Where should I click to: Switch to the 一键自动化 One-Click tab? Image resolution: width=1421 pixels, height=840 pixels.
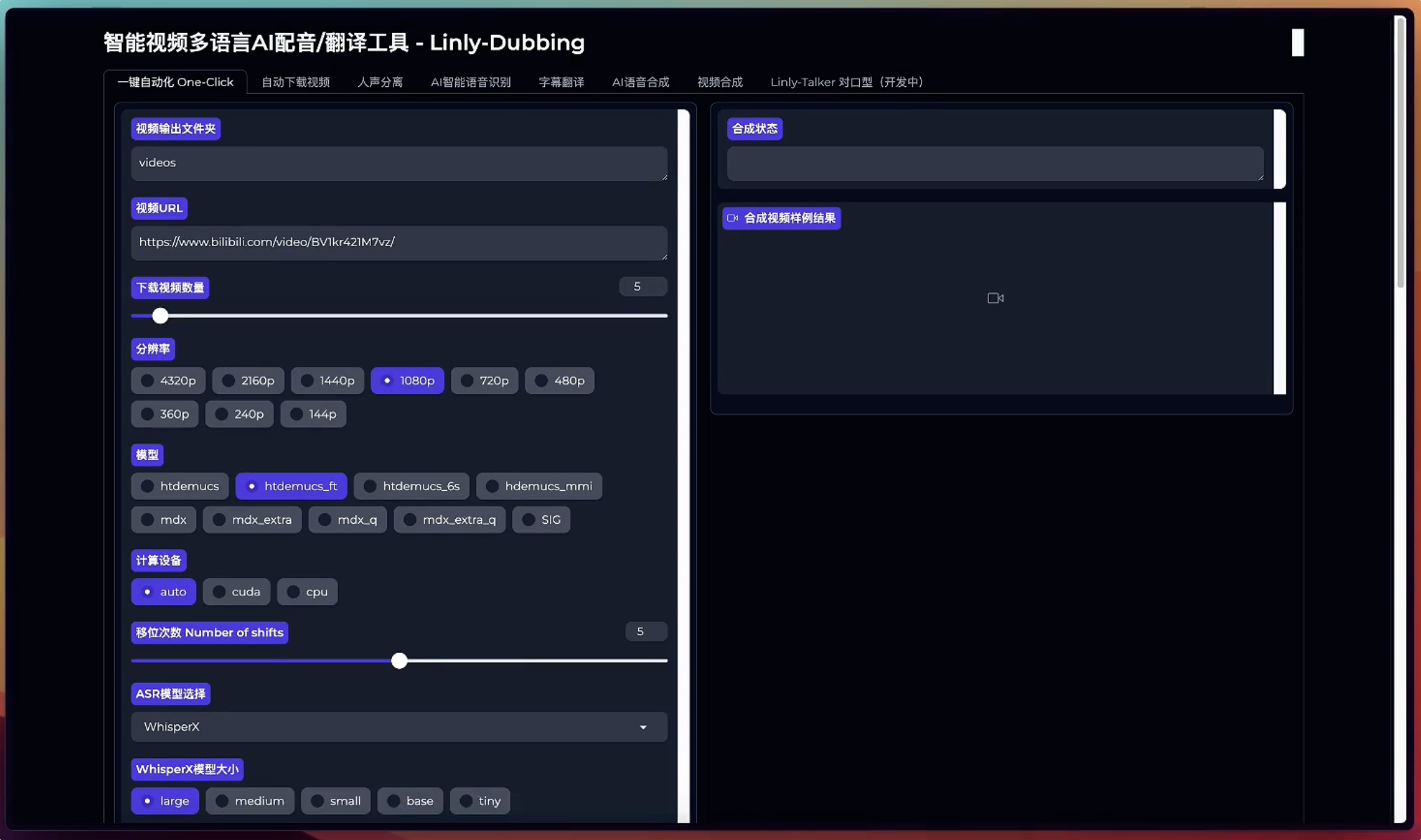(175, 82)
